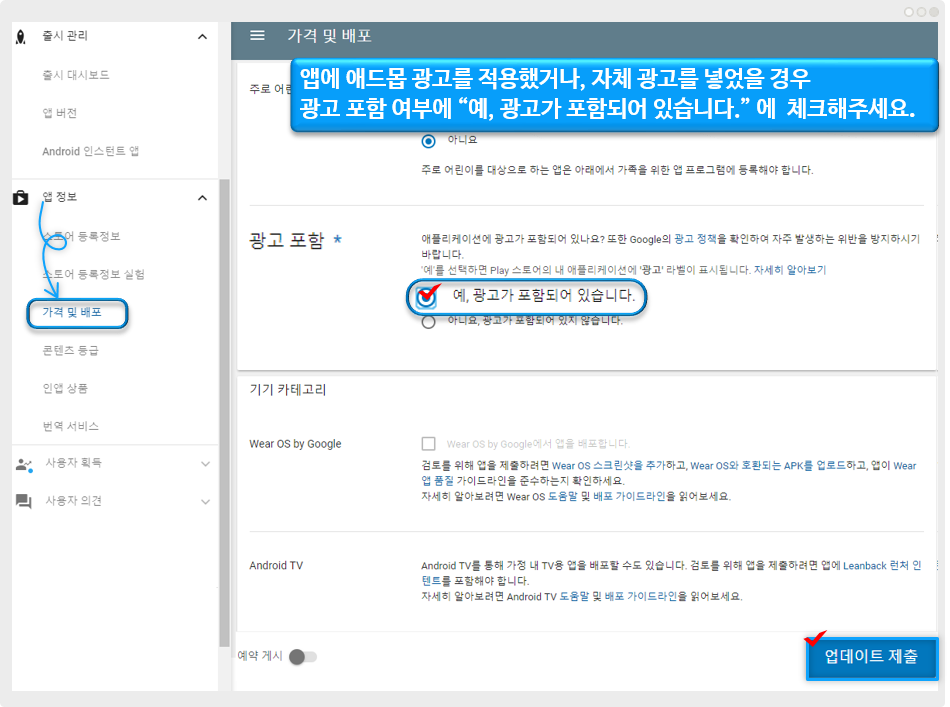The width and height of the screenshot is (950, 707).
Task: Open Android TV 배포 가이드라인 link
Action: pos(641,597)
